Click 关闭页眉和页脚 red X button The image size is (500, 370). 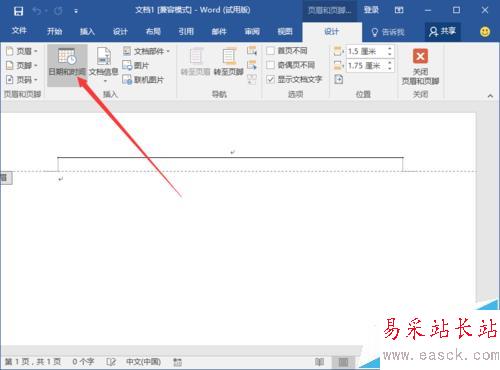[x=420, y=66]
